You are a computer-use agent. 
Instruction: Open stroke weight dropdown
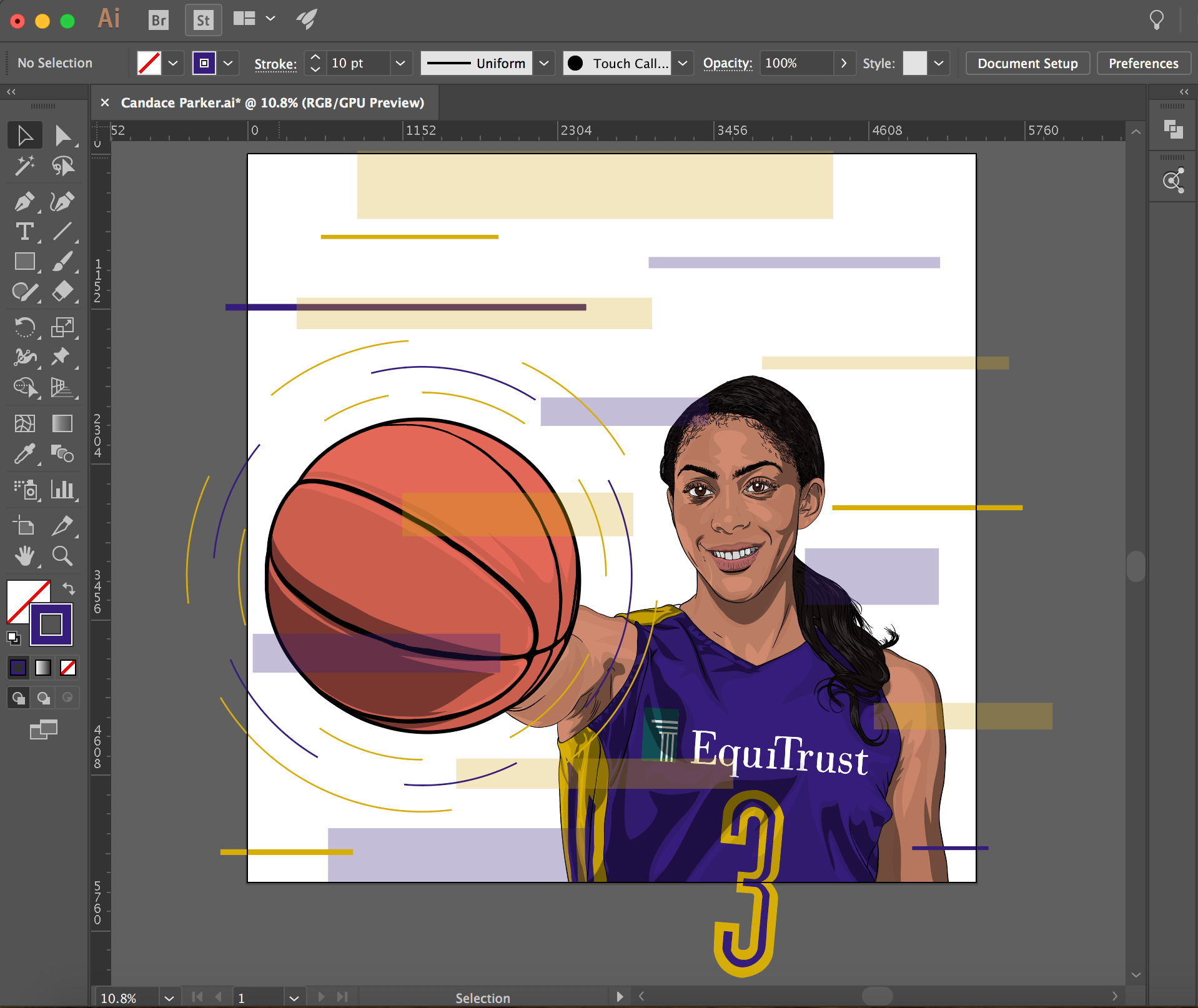click(x=400, y=63)
